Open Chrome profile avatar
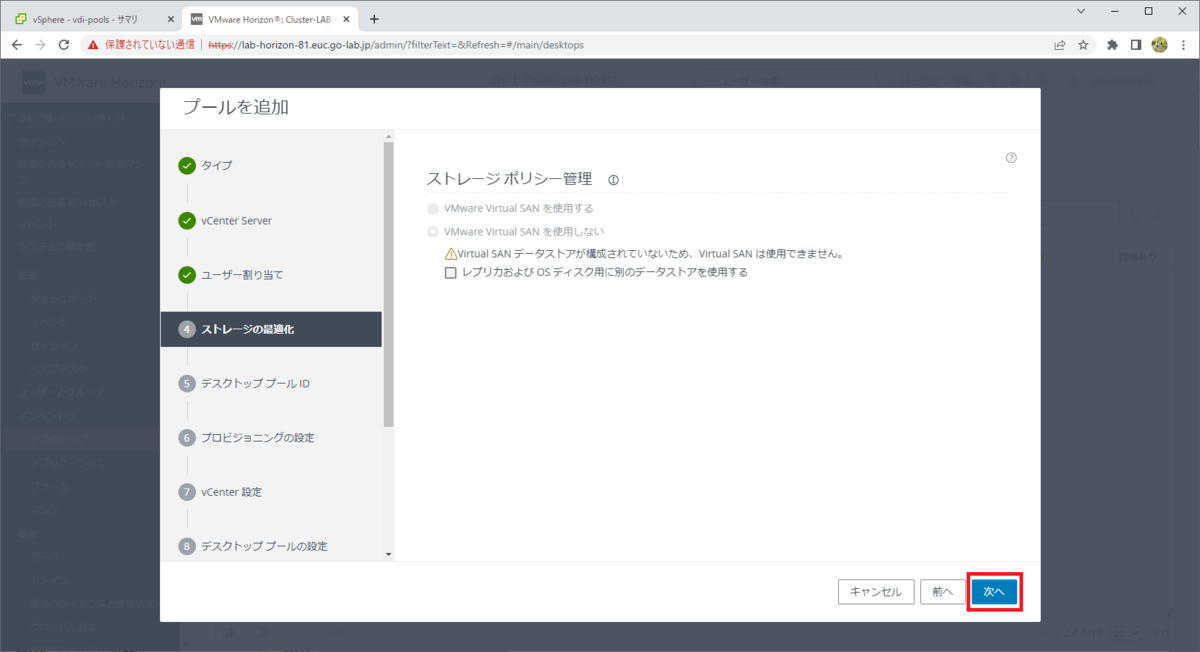 click(x=1160, y=45)
